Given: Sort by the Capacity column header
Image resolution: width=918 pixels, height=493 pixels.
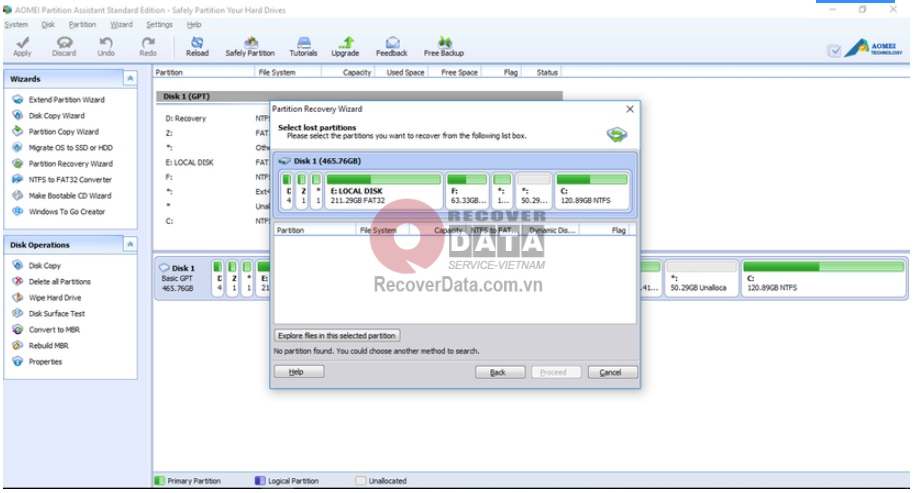Looking at the screenshot, I should point(357,73).
